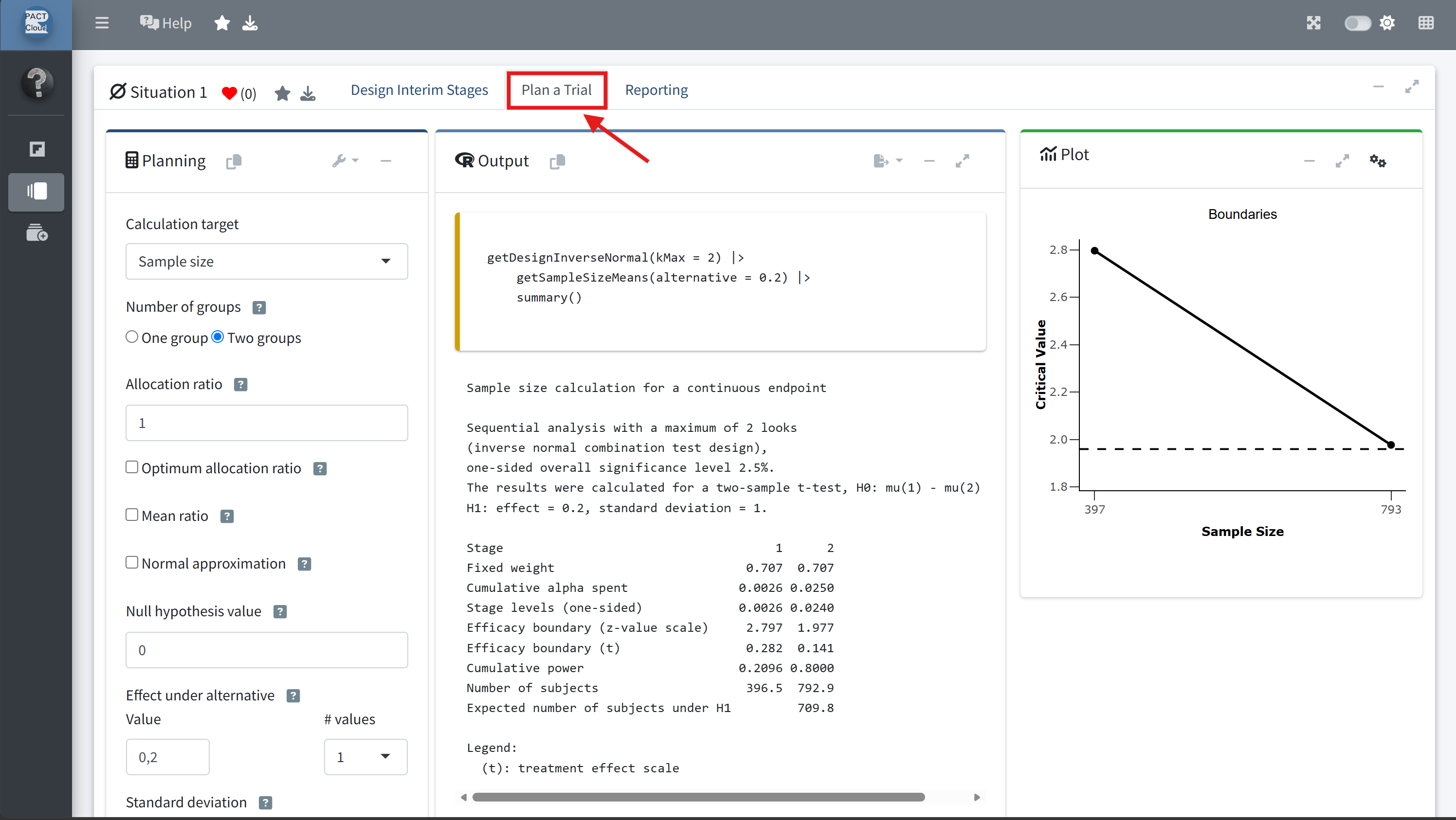Open the Help chat link
This screenshot has width=1456, height=820.
point(165,23)
